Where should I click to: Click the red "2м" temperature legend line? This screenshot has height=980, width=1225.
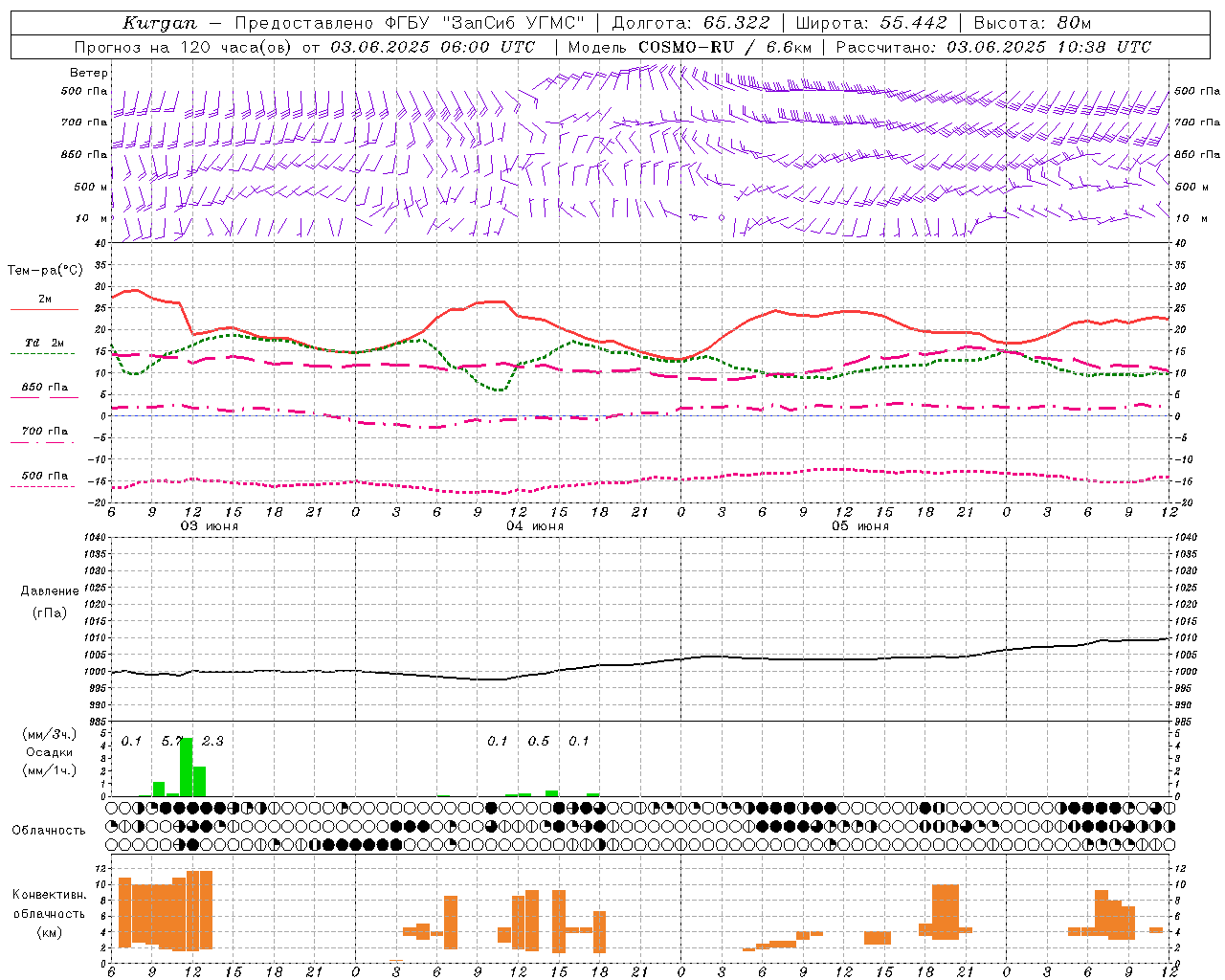click(44, 309)
